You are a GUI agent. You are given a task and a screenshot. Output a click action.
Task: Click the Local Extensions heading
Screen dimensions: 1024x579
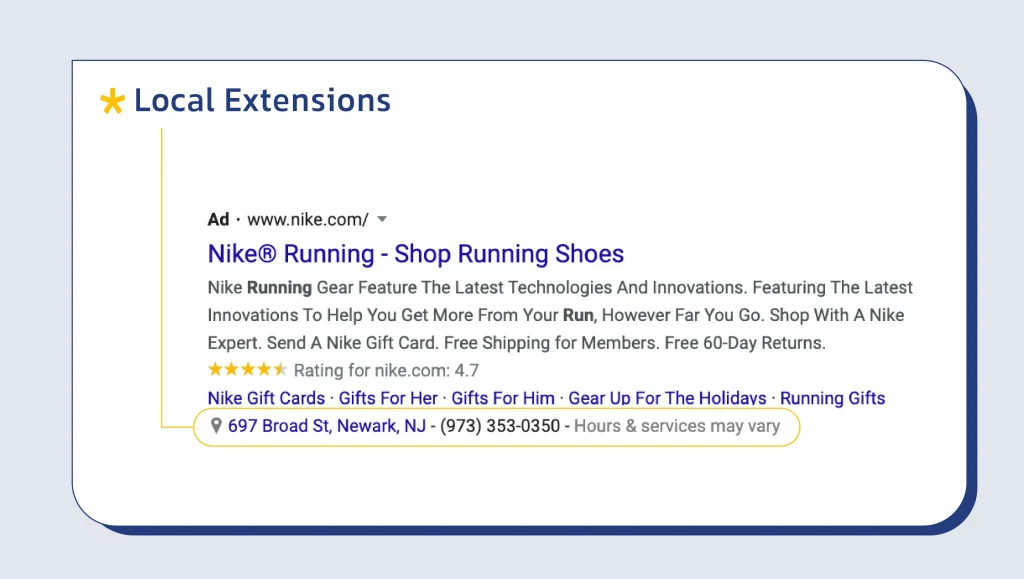[263, 101]
